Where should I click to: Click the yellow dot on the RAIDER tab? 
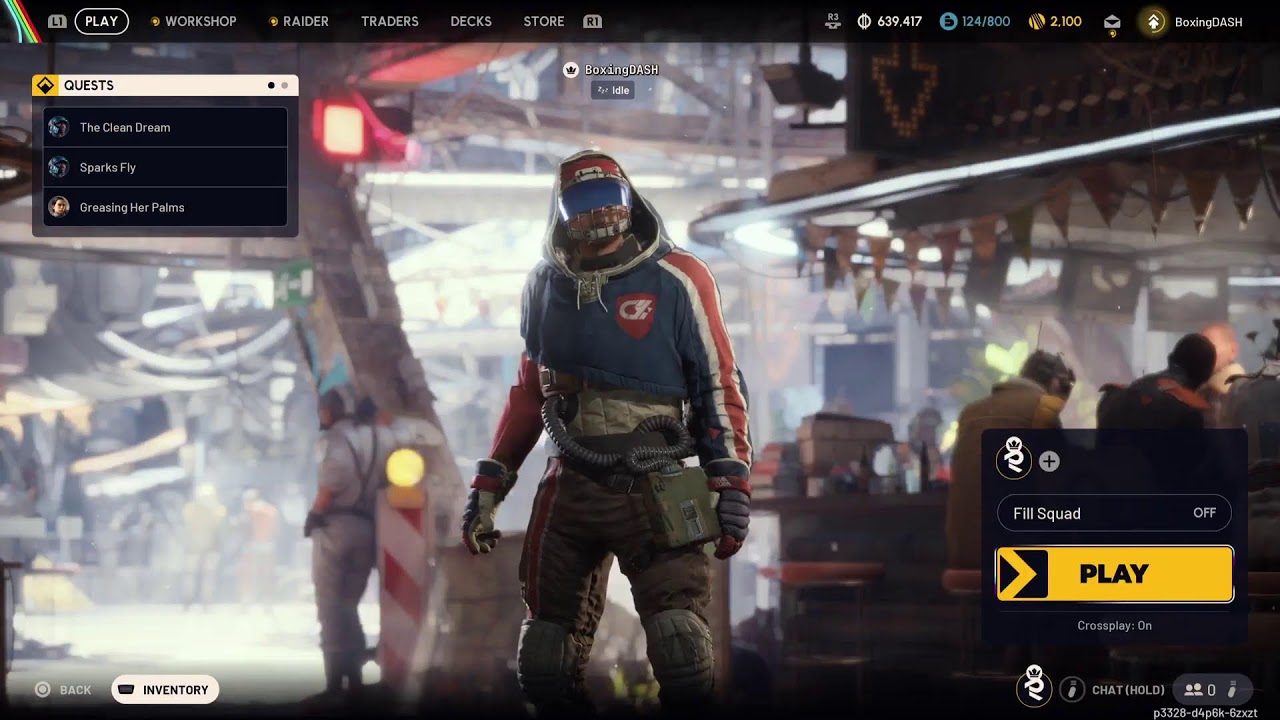(274, 21)
